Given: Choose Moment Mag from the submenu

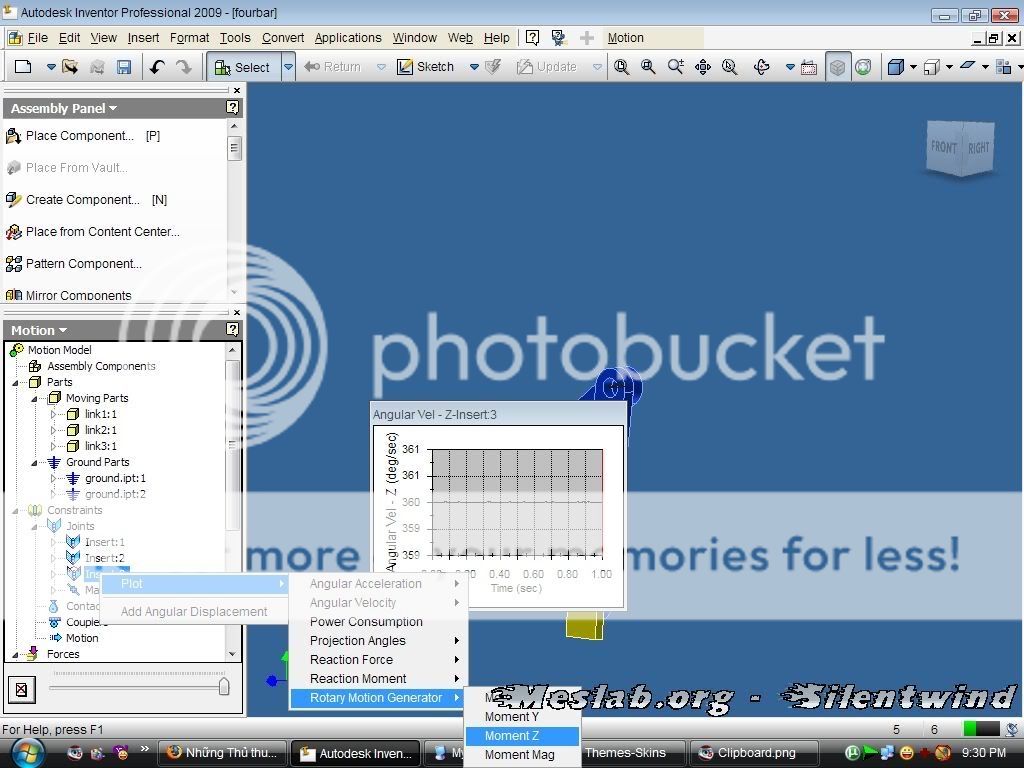Looking at the screenshot, I should click(522, 755).
